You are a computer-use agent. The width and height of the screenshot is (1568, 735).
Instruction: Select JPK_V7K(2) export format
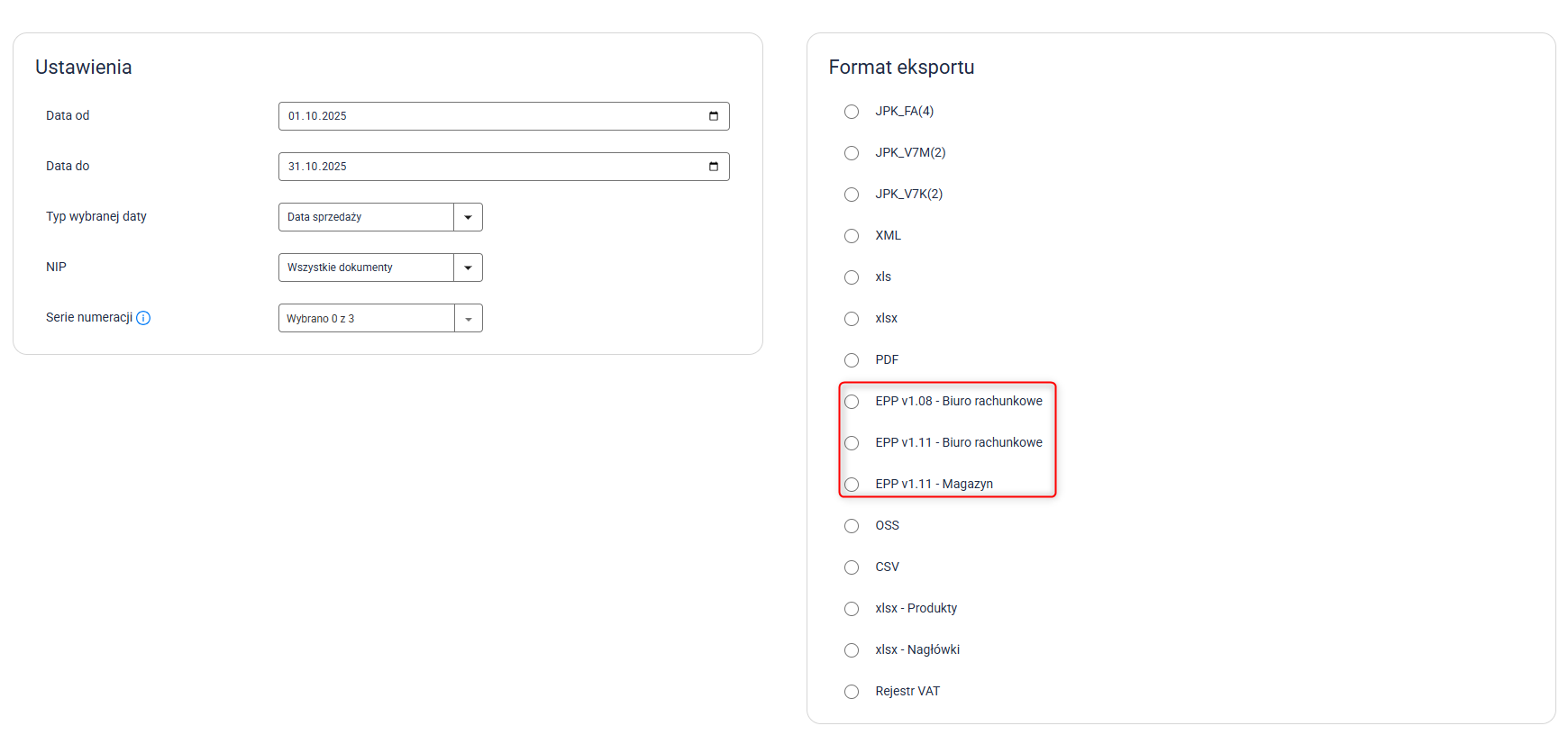[852, 195]
